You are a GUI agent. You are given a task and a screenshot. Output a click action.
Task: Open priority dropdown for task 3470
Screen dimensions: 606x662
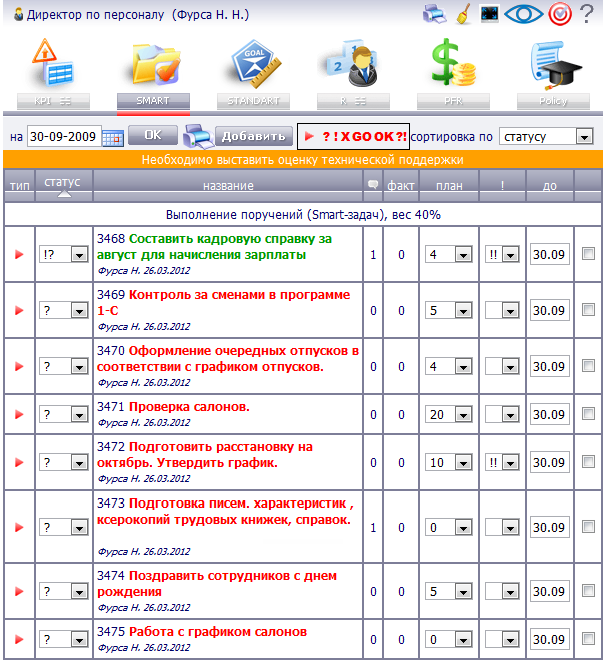coord(502,367)
